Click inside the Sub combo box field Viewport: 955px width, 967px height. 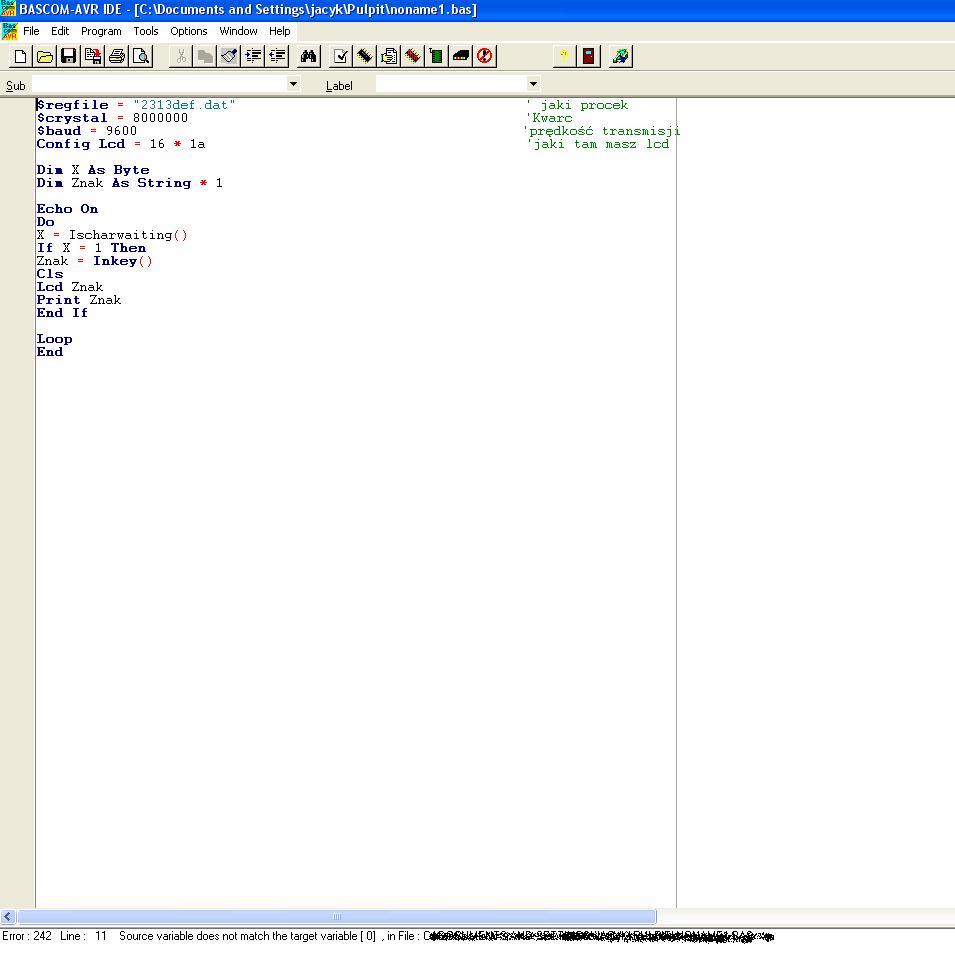point(159,84)
